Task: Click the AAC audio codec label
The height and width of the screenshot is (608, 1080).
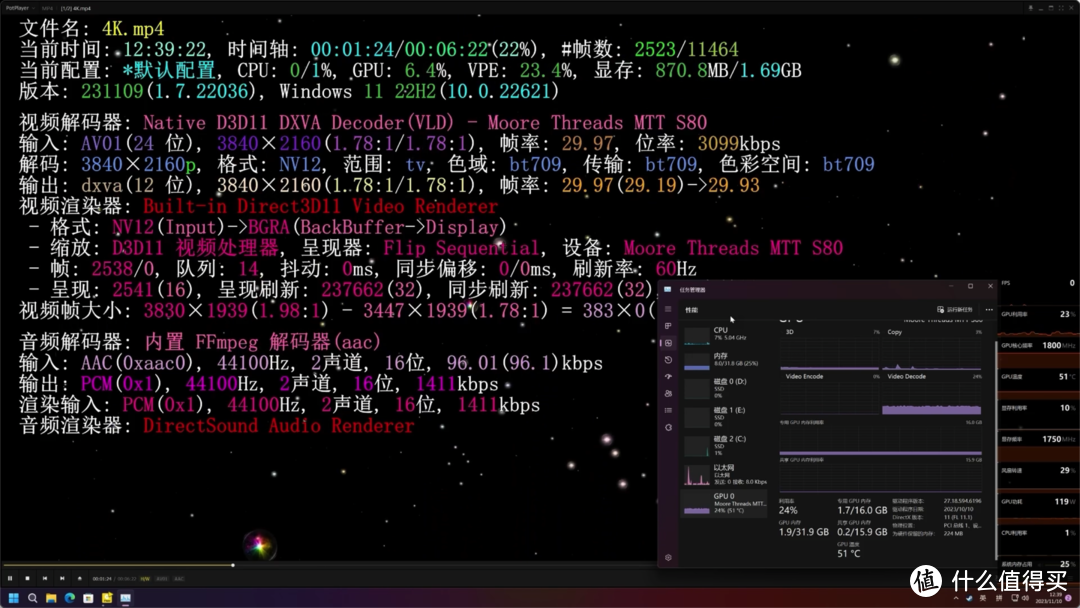Action: (x=179, y=579)
